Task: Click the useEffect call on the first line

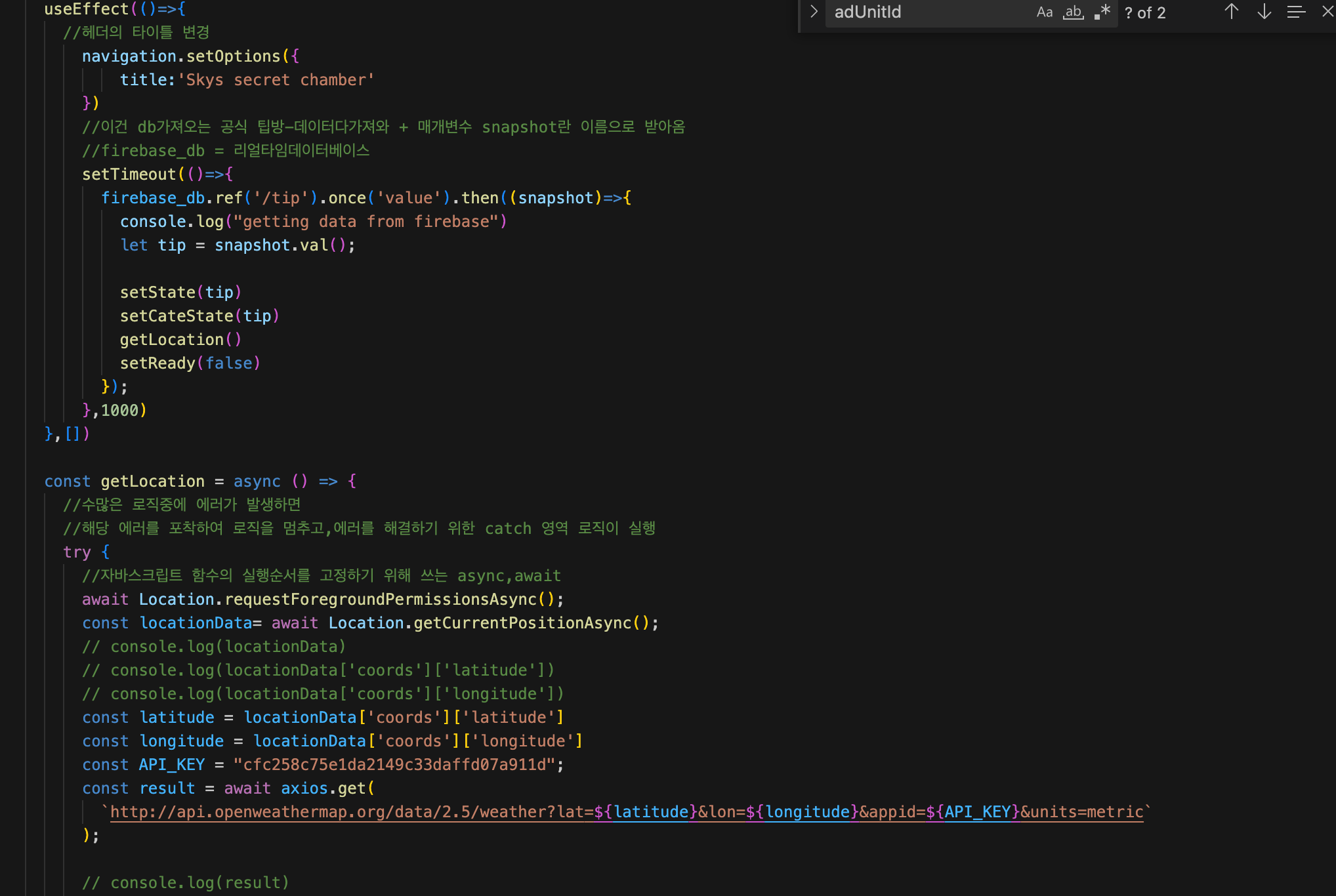Action: [x=115, y=9]
